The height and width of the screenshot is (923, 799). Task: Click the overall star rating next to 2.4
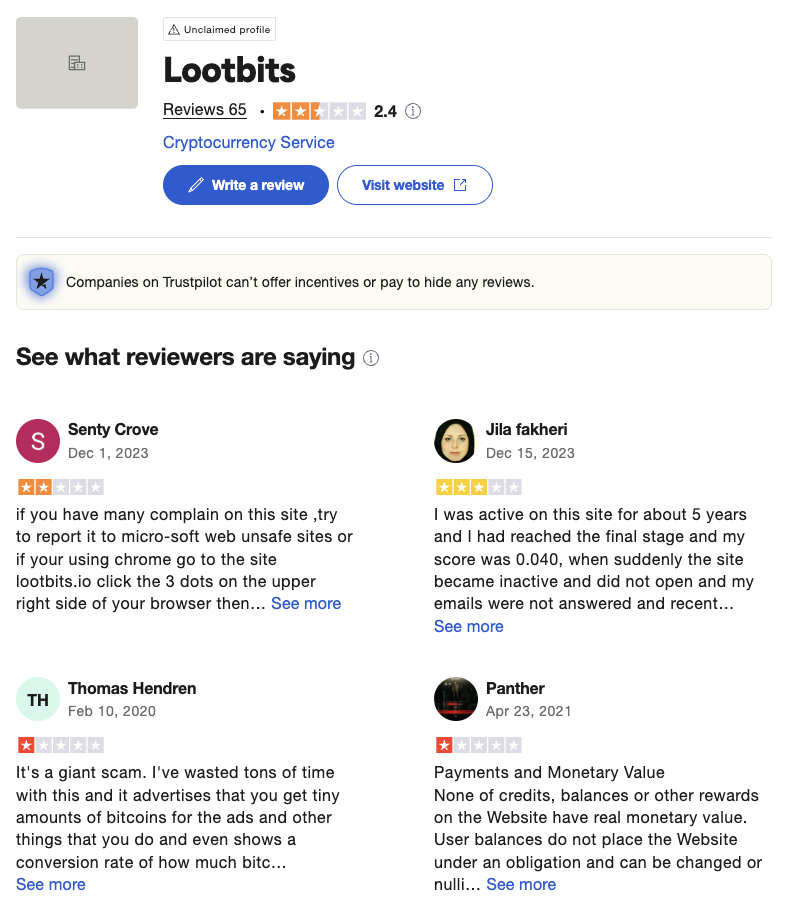[x=319, y=111]
